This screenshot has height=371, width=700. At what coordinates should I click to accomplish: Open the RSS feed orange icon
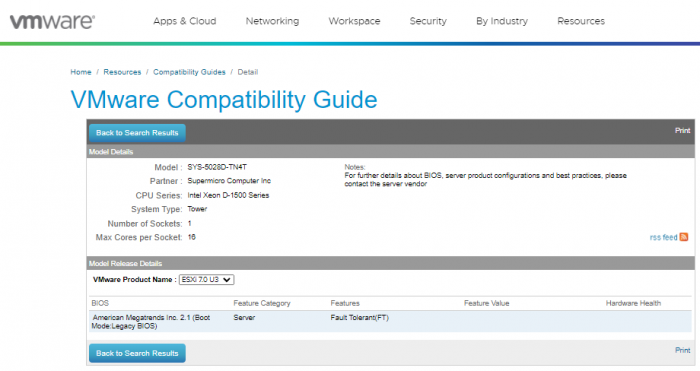[683, 237]
